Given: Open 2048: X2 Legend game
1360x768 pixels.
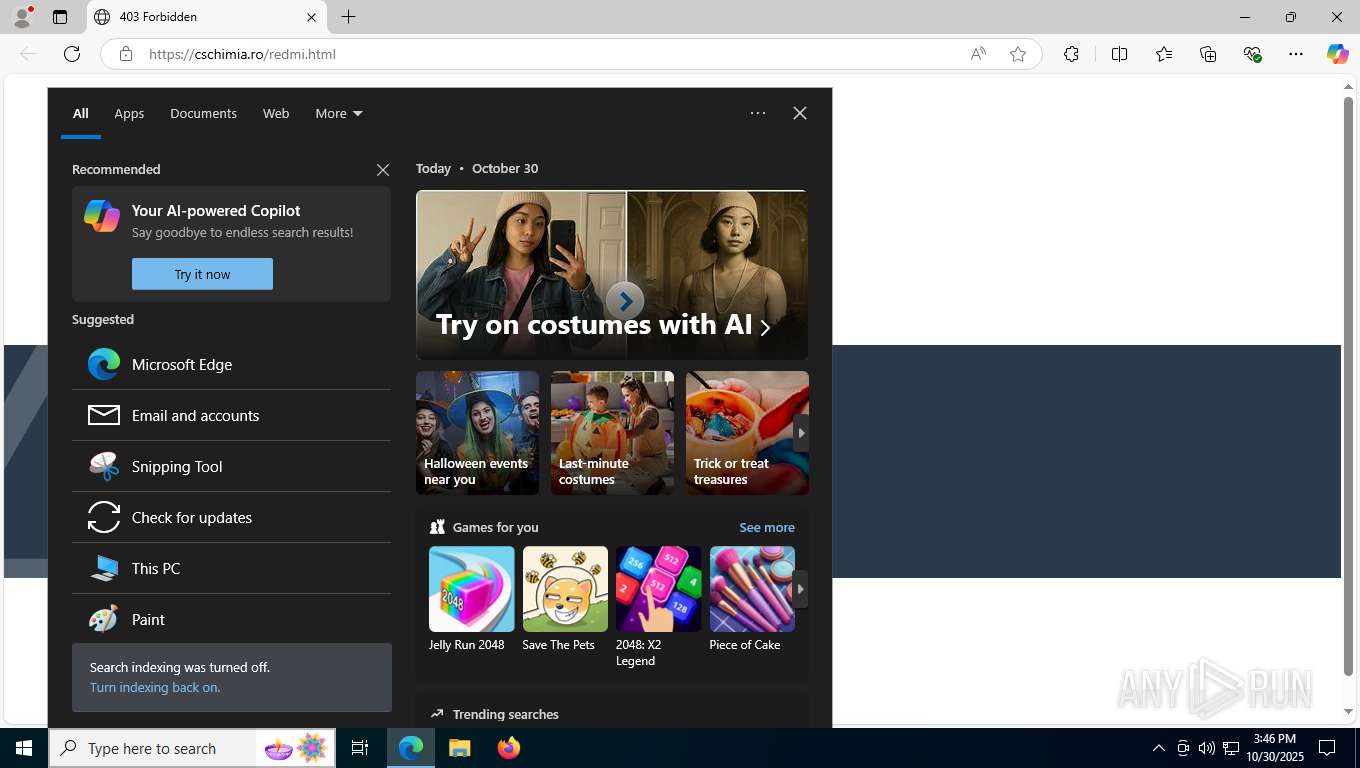Looking at the screenshot, I should [658, 607].
